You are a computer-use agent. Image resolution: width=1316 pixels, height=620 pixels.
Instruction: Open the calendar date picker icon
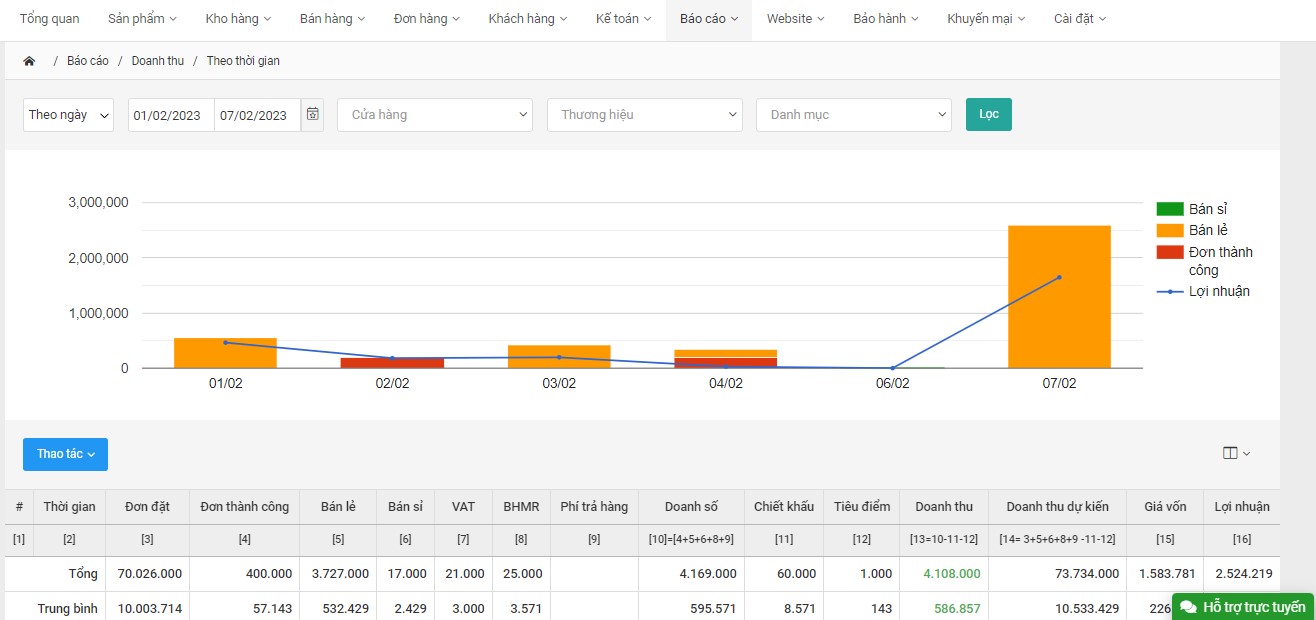click(313, 115)
